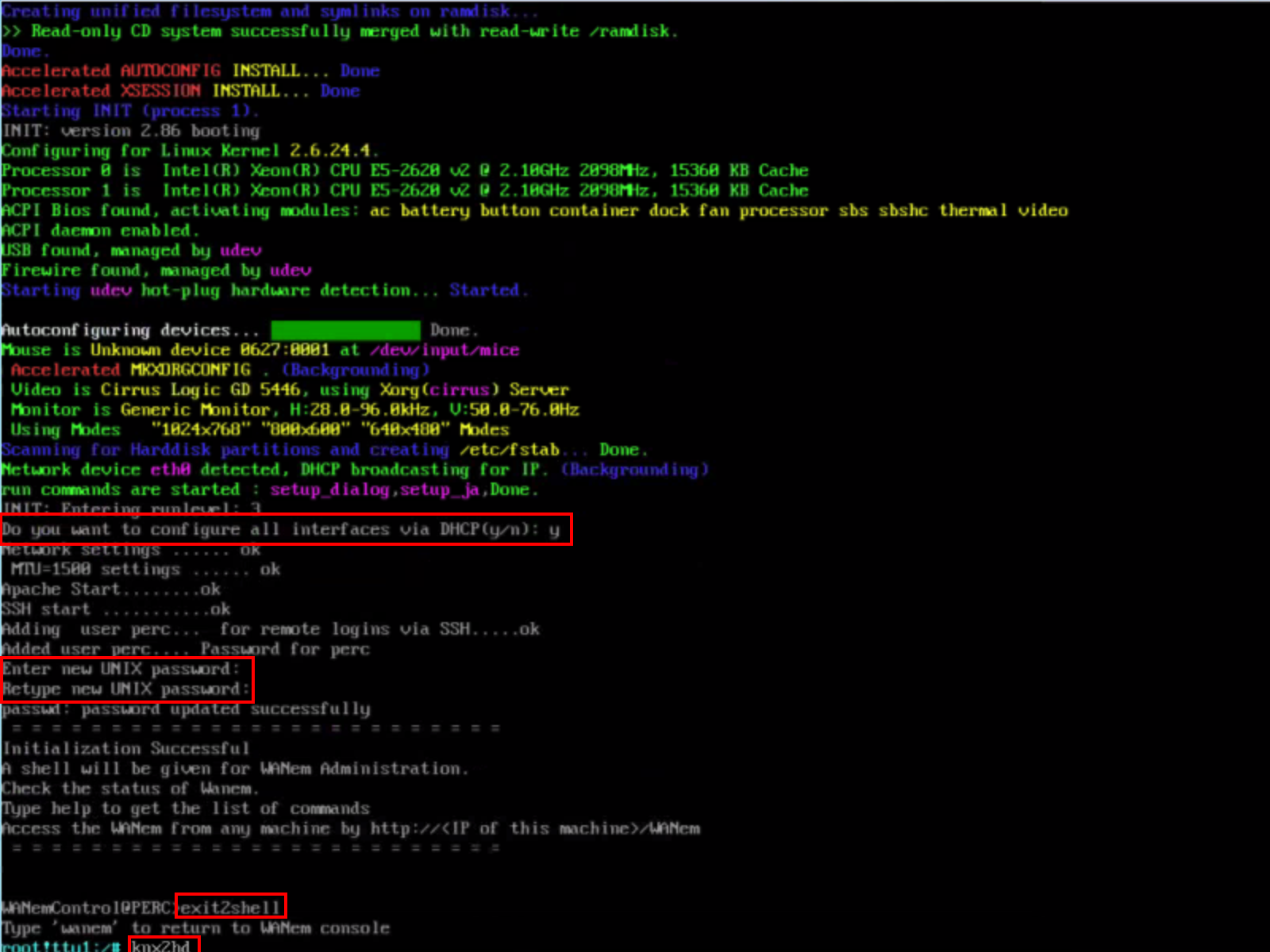This screenshot has width=1270, height=952.
Task: Click the "/dev/input/mice" device path
Action: click(444, 350)
